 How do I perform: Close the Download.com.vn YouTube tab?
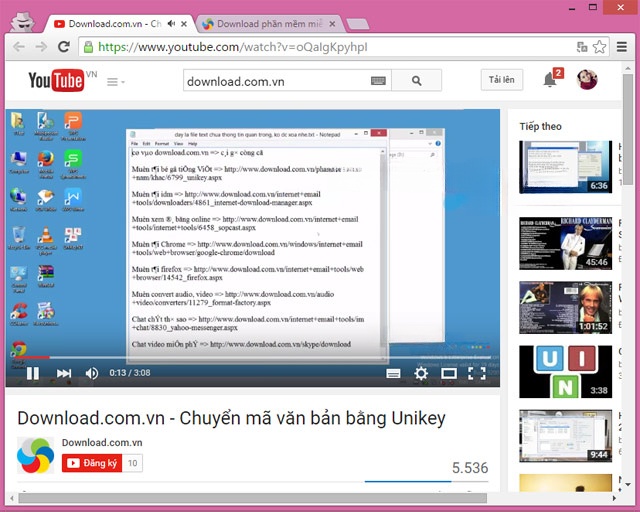pos(184,24)
